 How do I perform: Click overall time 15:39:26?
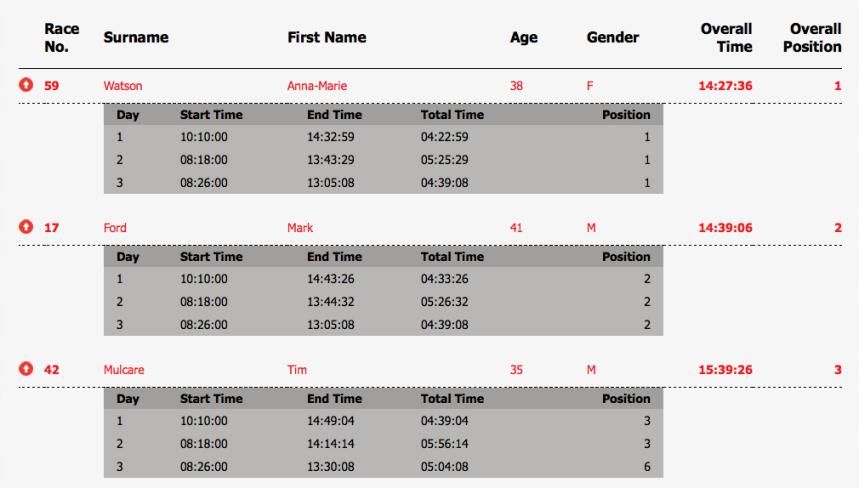[x=725, y=370]
